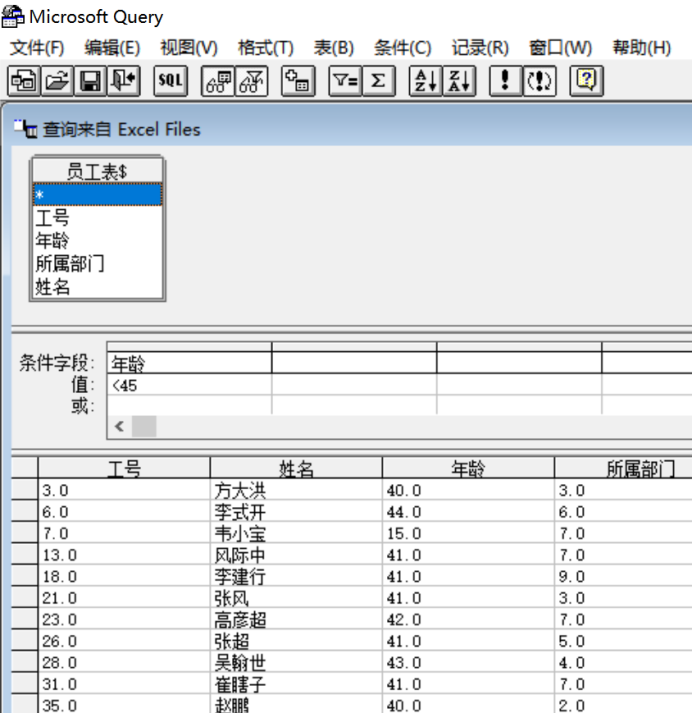Click the name cell 崔瞎子
Screen dimensions: 693x713
pos(296,684)
